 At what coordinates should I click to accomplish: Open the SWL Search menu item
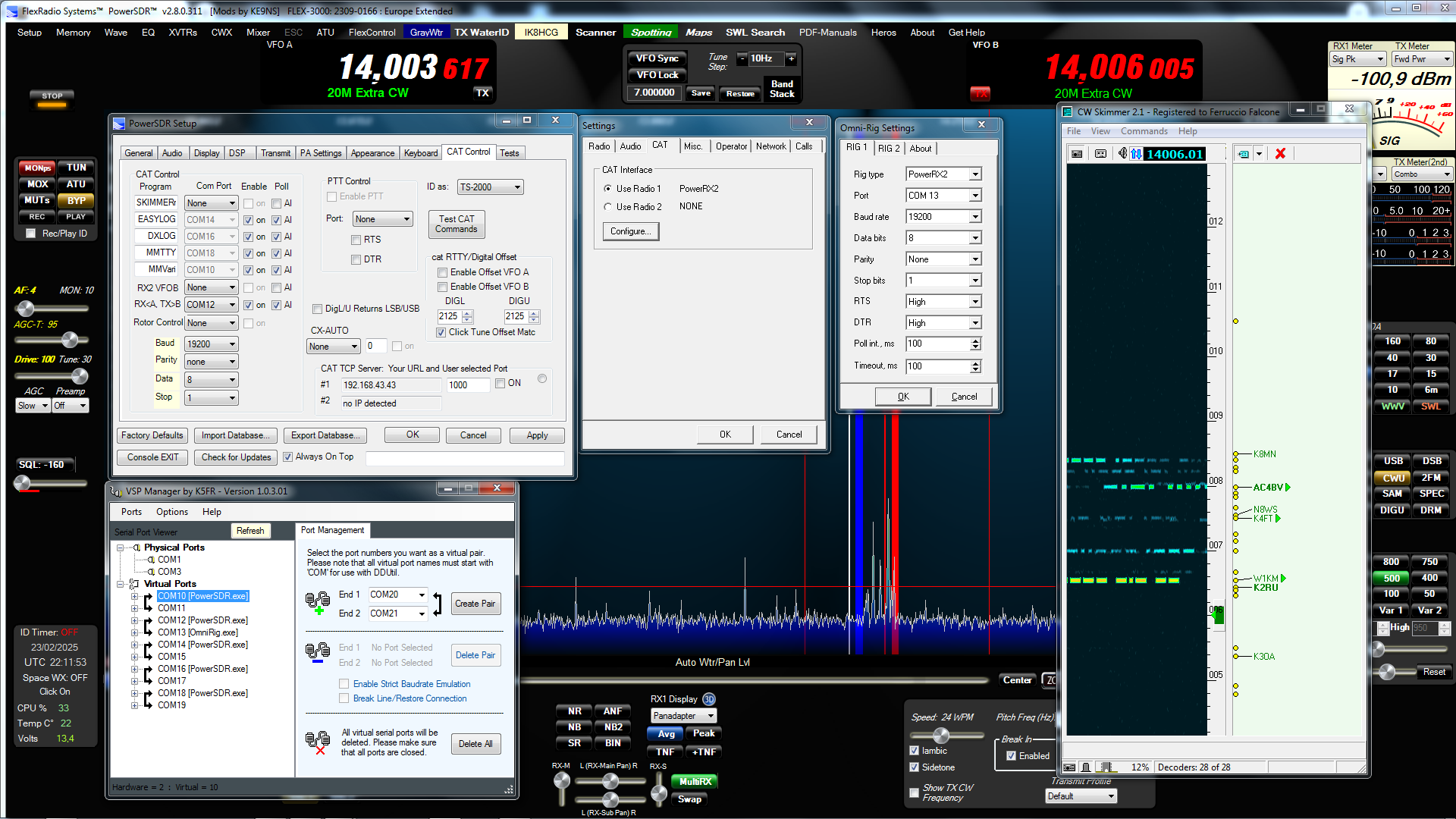[x=755, y=33]
